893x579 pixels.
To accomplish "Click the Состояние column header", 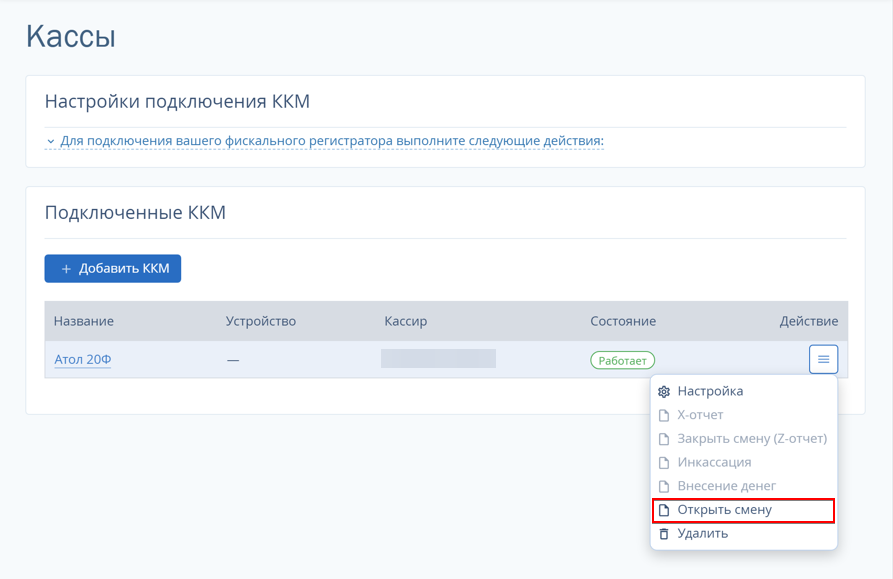I will (623, 321).
